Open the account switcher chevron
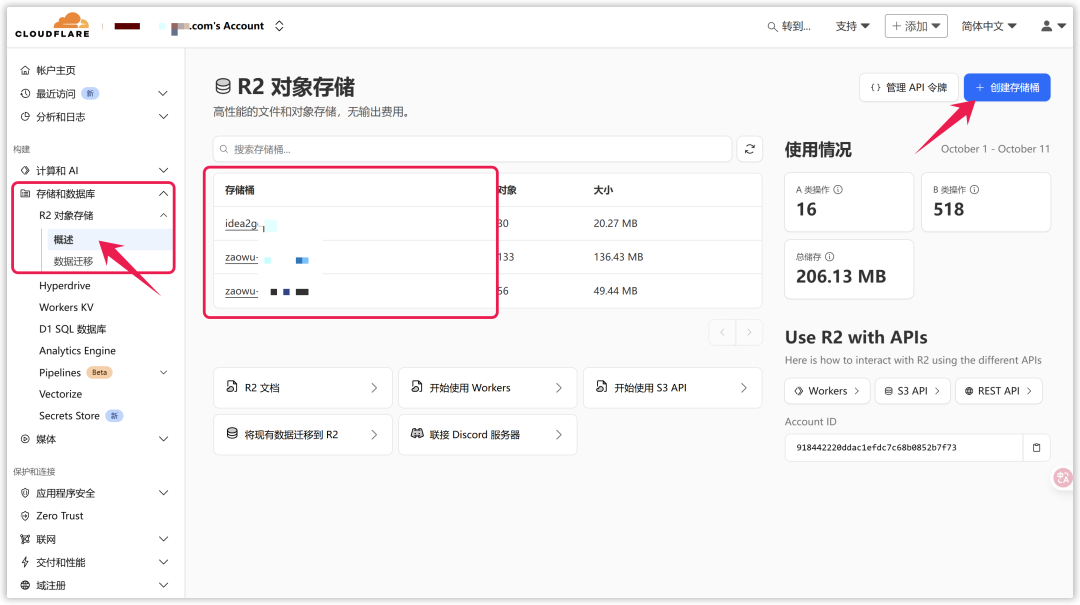 (279, 26)
